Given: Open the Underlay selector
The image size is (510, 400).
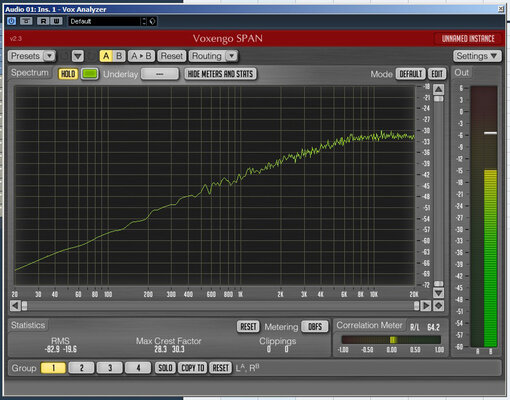Looking at the screenshot, I should (160, 74).
